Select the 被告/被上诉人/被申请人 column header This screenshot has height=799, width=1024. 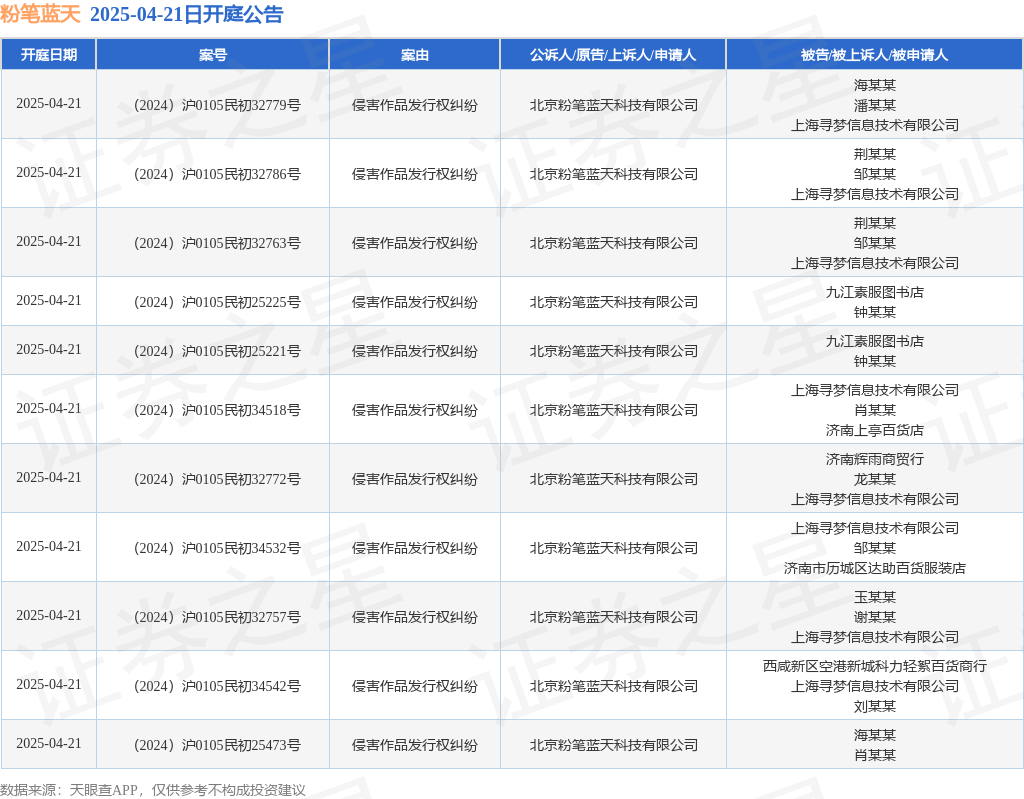[x=874, y=55]
